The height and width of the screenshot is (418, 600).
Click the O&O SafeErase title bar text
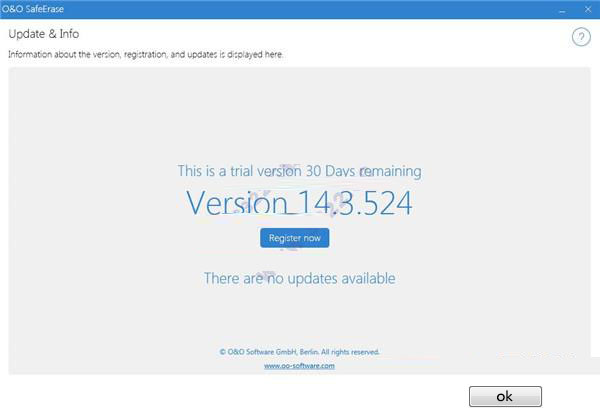pos(33,9)
